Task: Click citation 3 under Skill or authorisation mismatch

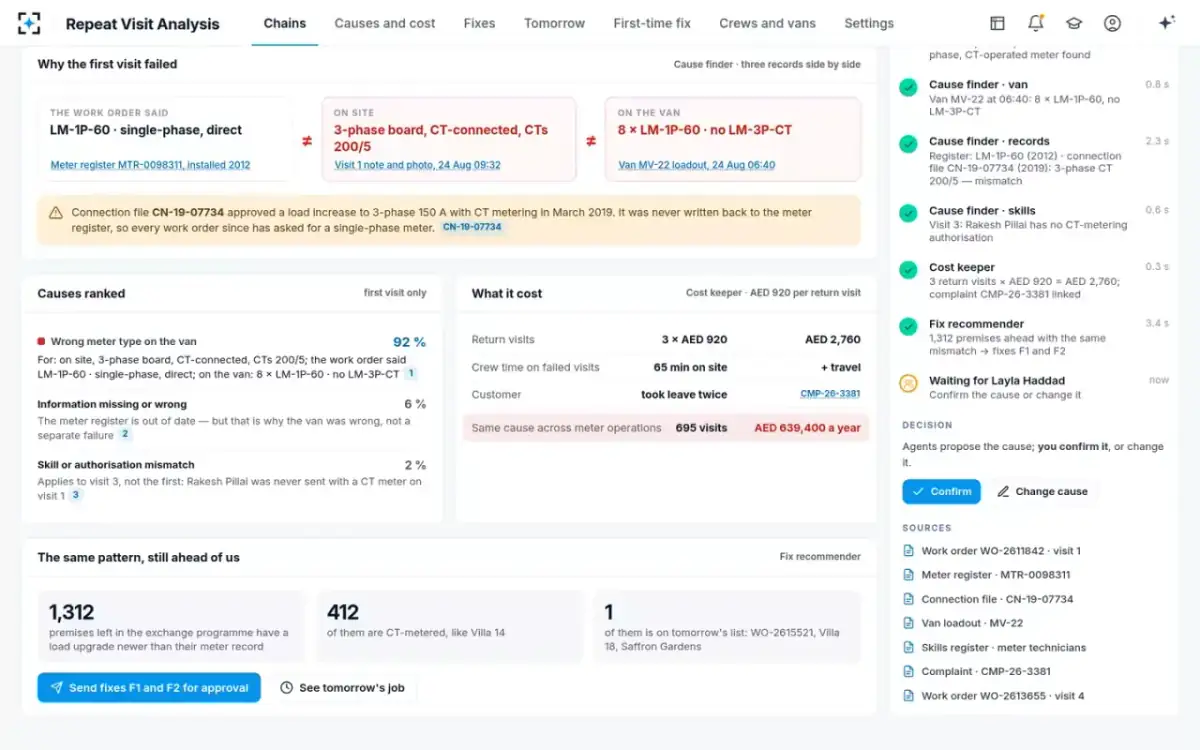Action: [x=75, y=495]
